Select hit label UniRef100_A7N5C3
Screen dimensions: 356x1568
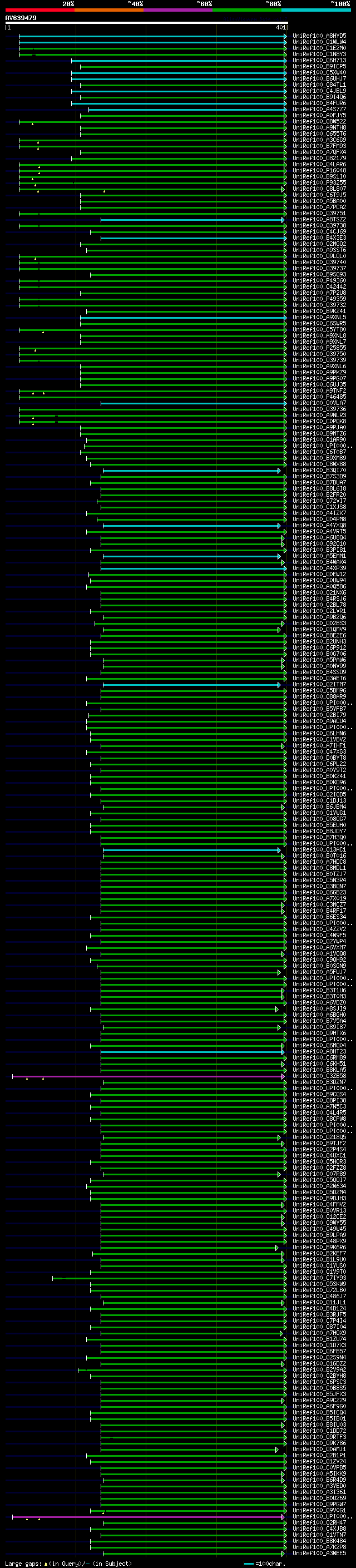(x=319, y=1106)
